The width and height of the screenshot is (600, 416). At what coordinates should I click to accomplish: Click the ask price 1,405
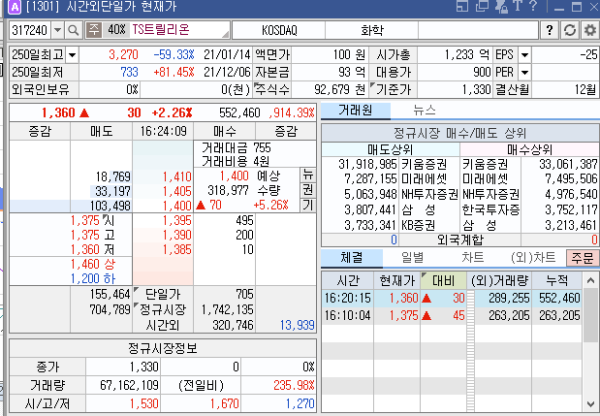tap(177, 191)
